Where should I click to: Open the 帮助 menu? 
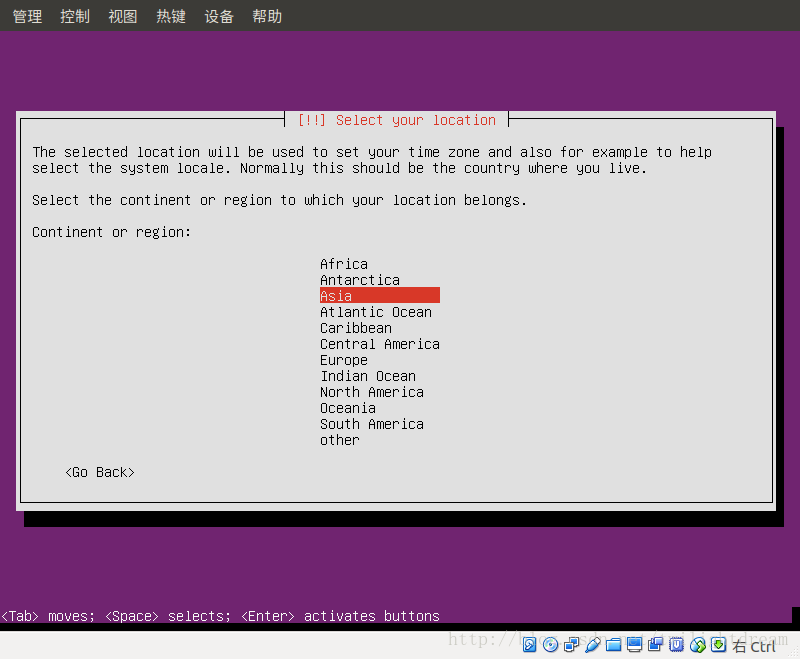point(266,15)
